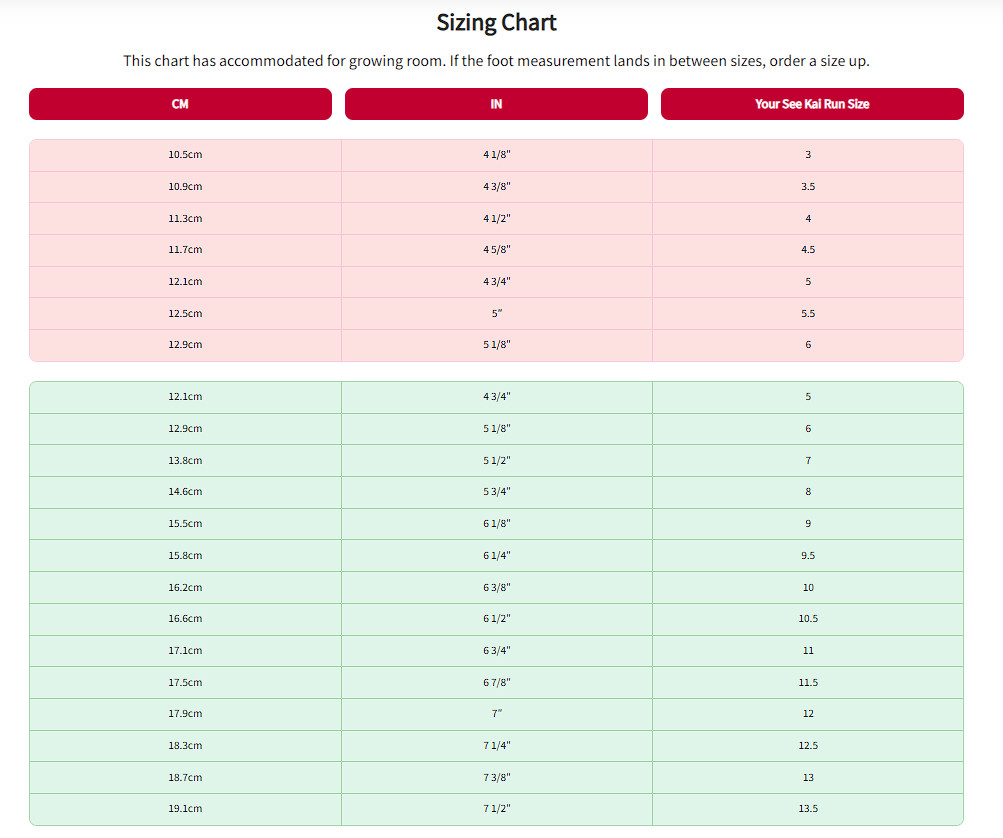Select the 11.3cm cell
The image size is (1003, 838).
coord(186,218)
